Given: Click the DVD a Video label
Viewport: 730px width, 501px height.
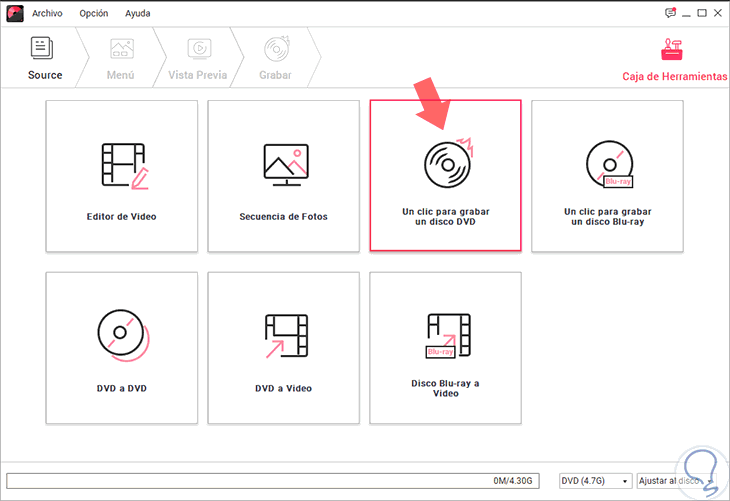Looking at the screenshot, I should pyautogui.click(x=284, y=388).
